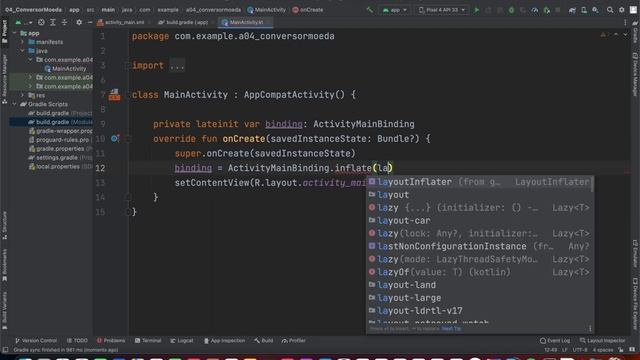Screen dimensions: 640x360
Task: Click the UTF-8 encoding status entry
Action: click(580, 350)
